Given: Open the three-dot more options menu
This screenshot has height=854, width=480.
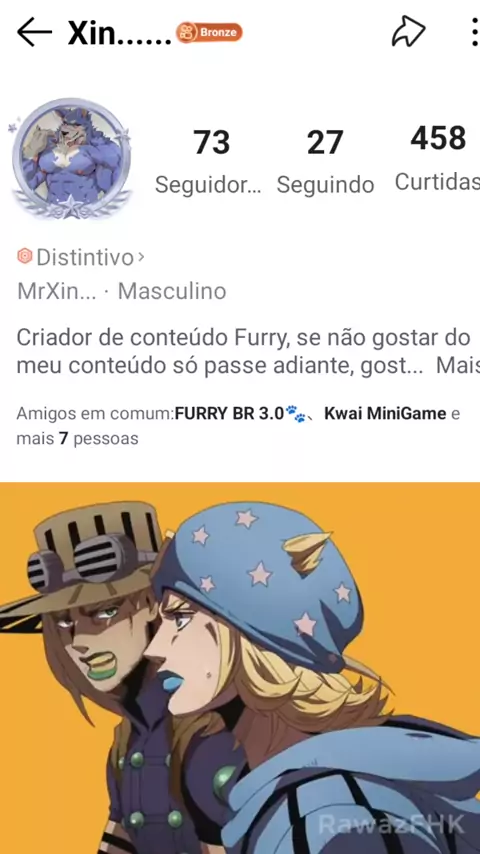Looking at the screenshot, I should [475, 33].
